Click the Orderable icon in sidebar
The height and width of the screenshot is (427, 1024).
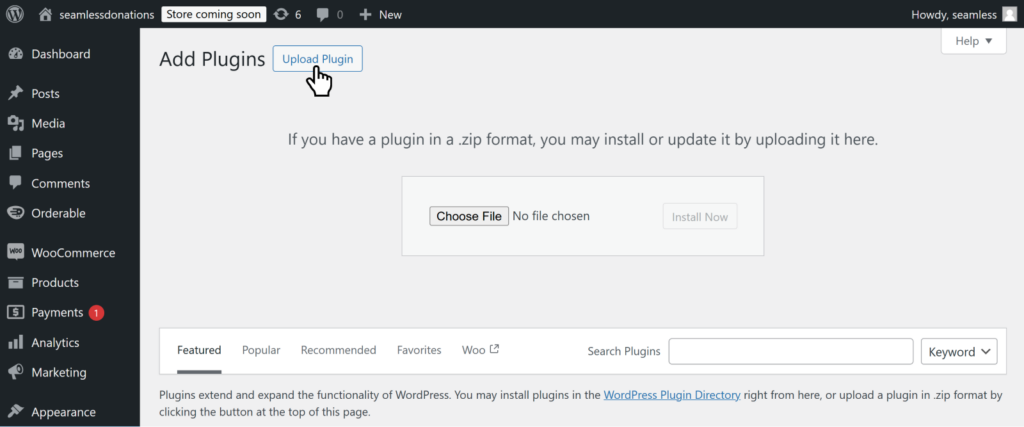point(16,213)
